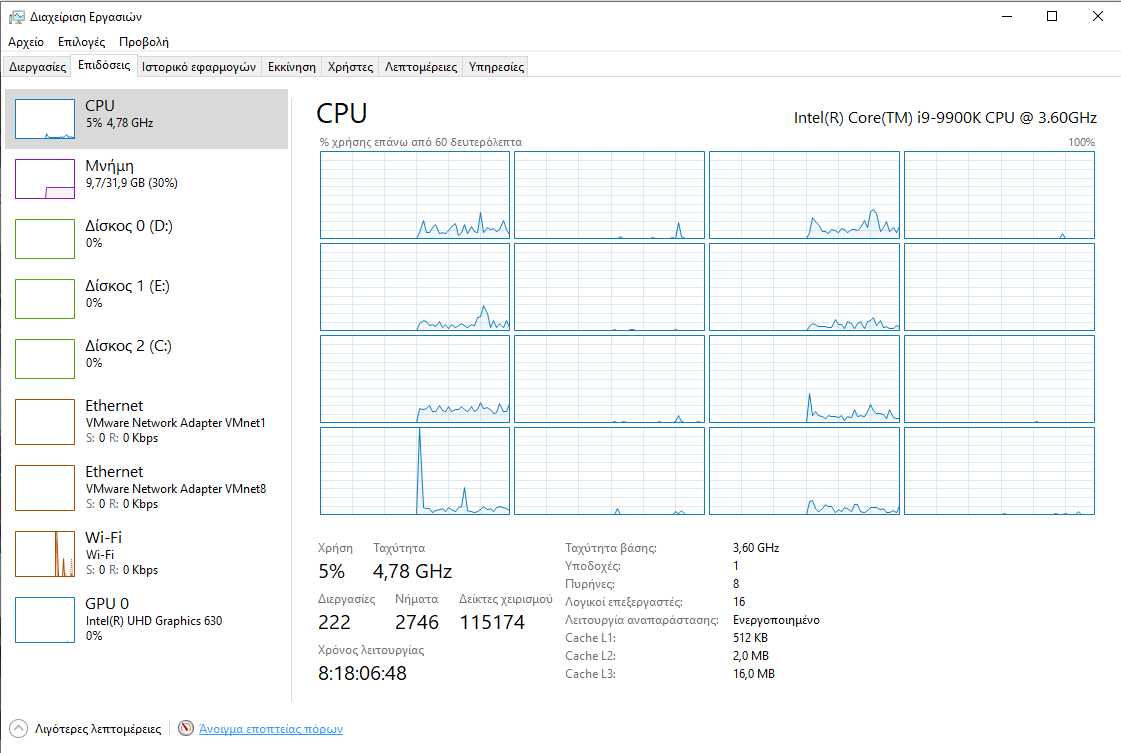This screenshot has height=753, width=1121.
Task: Open the Προβολή menu
Action: [144, 41]
